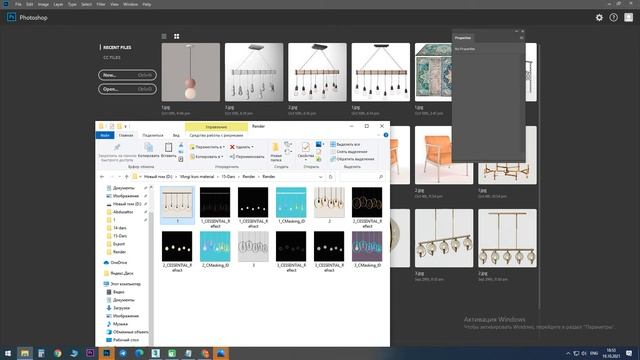Expand the address bar history dropdown
The image size is (640, 360).
(320, 177)
